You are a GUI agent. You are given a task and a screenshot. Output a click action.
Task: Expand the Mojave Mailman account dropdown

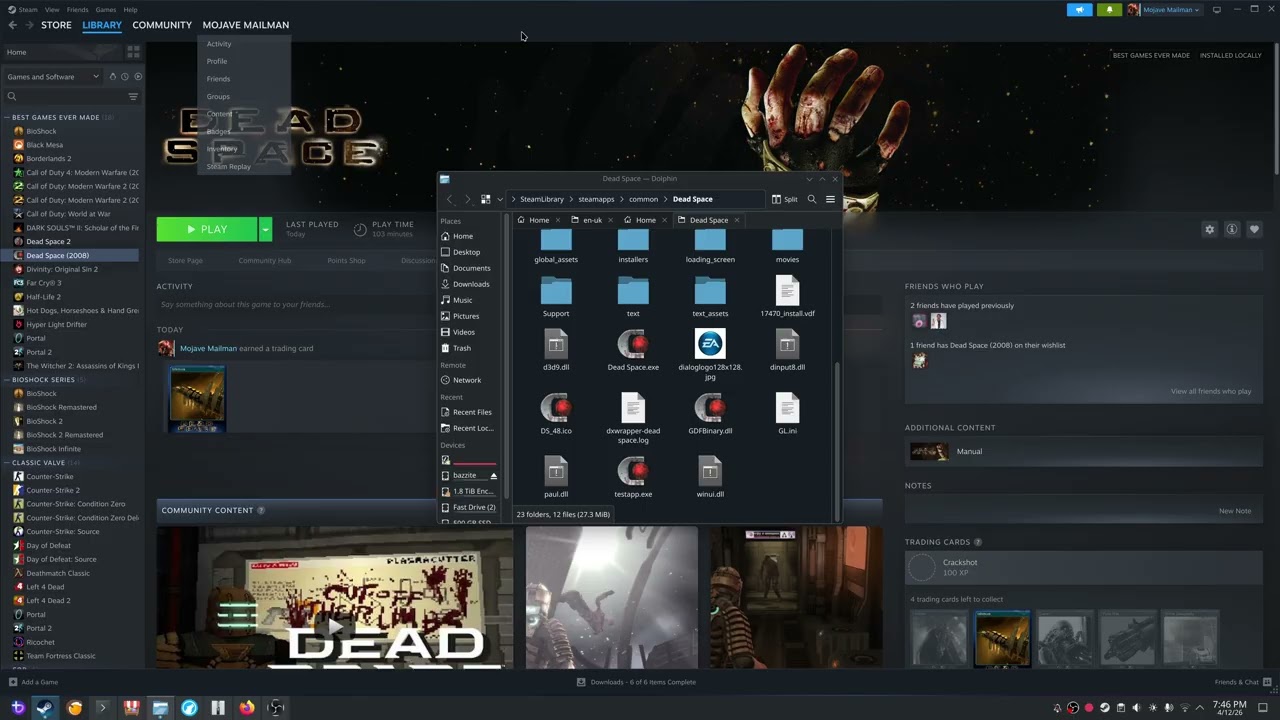click(x=1164, y=10)
